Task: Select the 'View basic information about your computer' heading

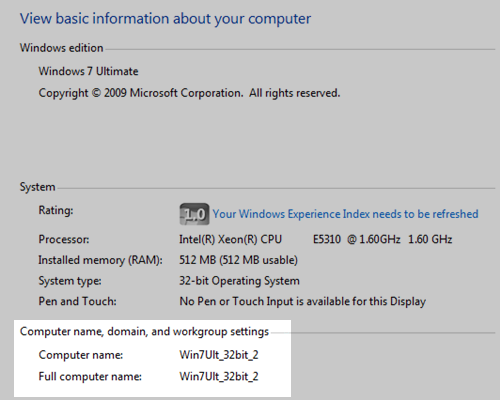Action: point(165,19)
